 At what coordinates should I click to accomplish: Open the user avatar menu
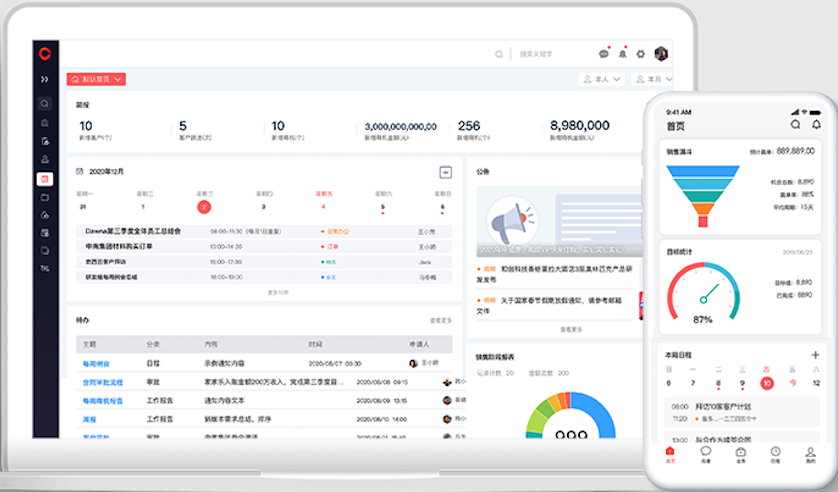[661, 53]
